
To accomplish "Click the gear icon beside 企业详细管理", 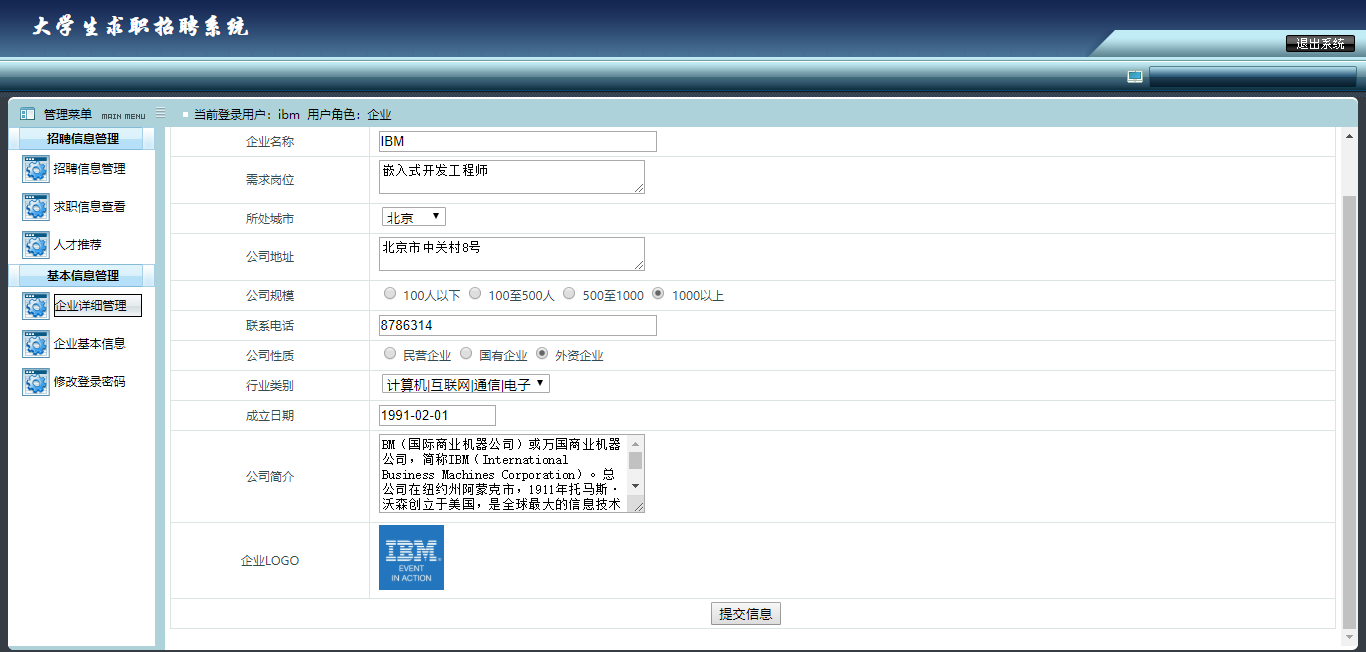I will click(x=36, y=306).
